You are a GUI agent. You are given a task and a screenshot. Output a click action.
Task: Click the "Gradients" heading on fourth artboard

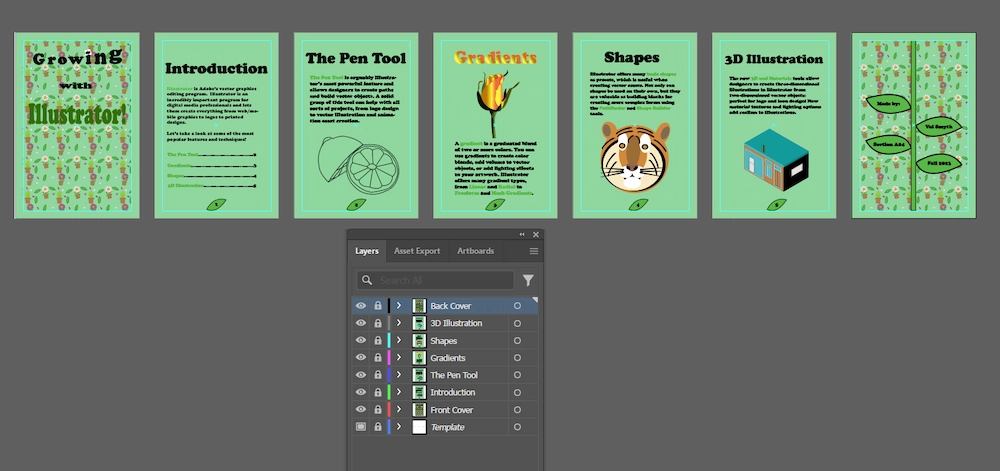tap(496, 59)
